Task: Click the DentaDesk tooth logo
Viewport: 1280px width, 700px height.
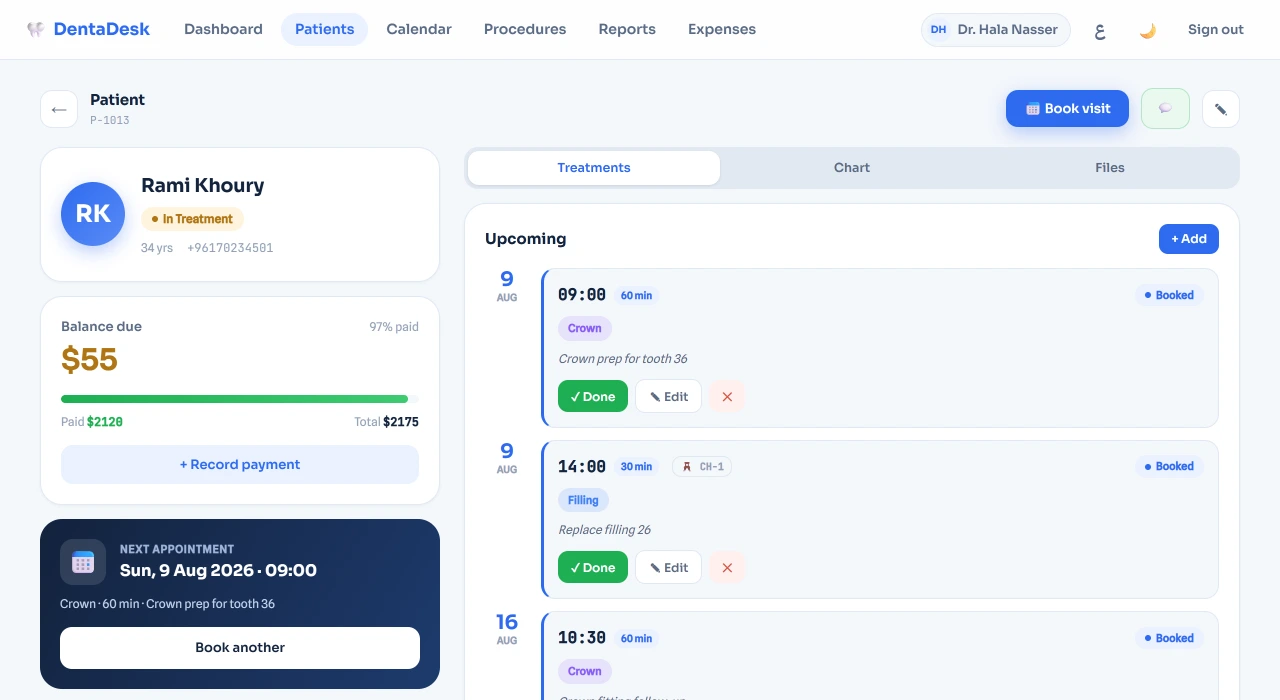Action: (x=36, y=29)
